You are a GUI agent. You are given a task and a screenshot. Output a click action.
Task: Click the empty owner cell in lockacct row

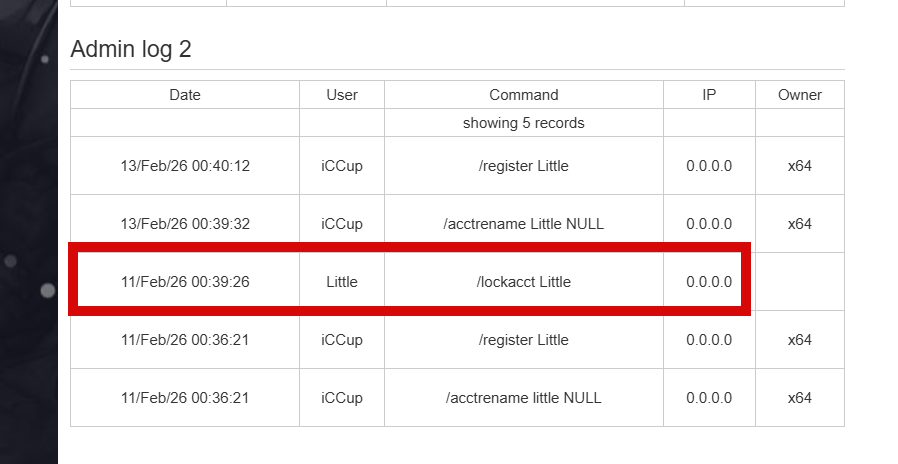click(800, 282)
